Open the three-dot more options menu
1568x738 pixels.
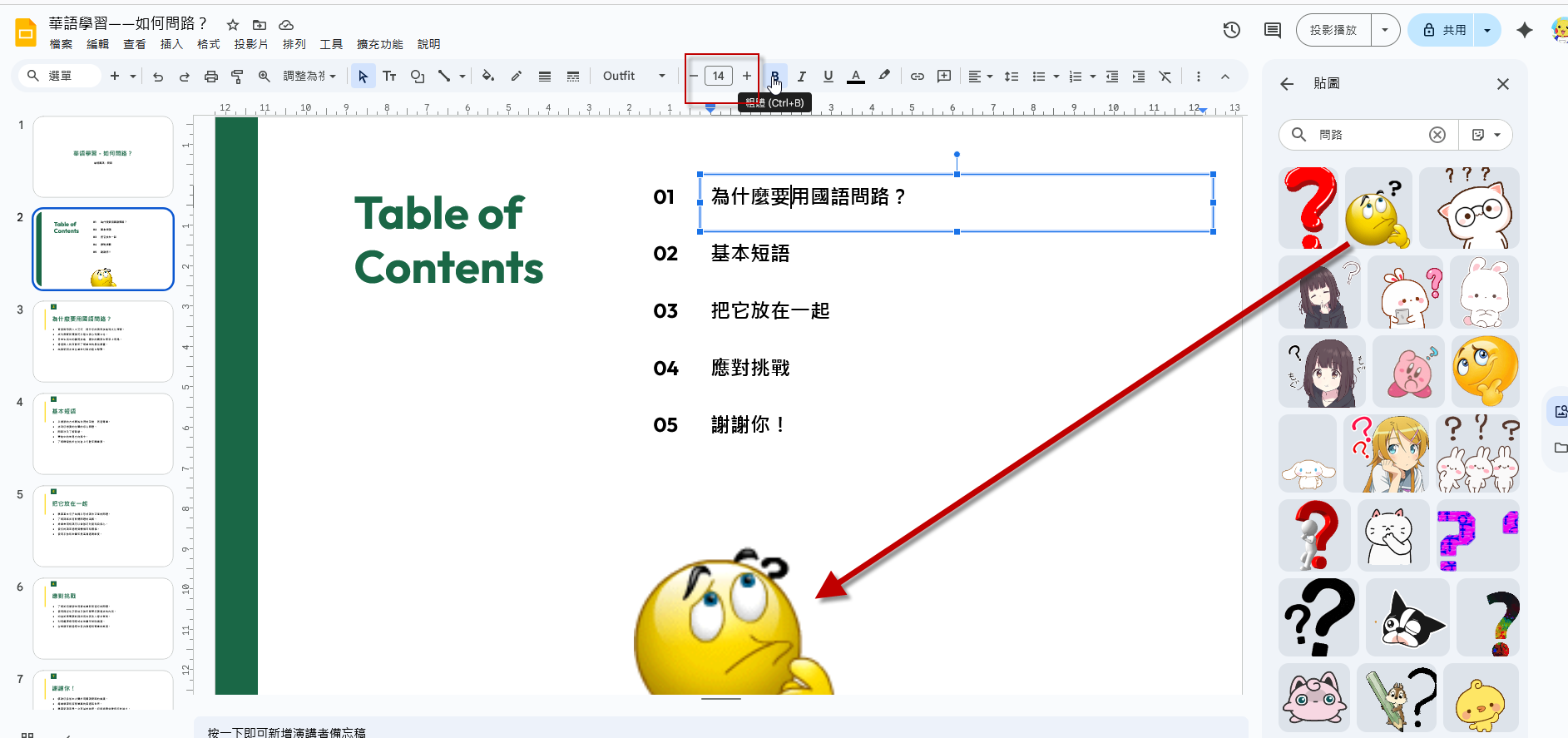pos(1199,77)
